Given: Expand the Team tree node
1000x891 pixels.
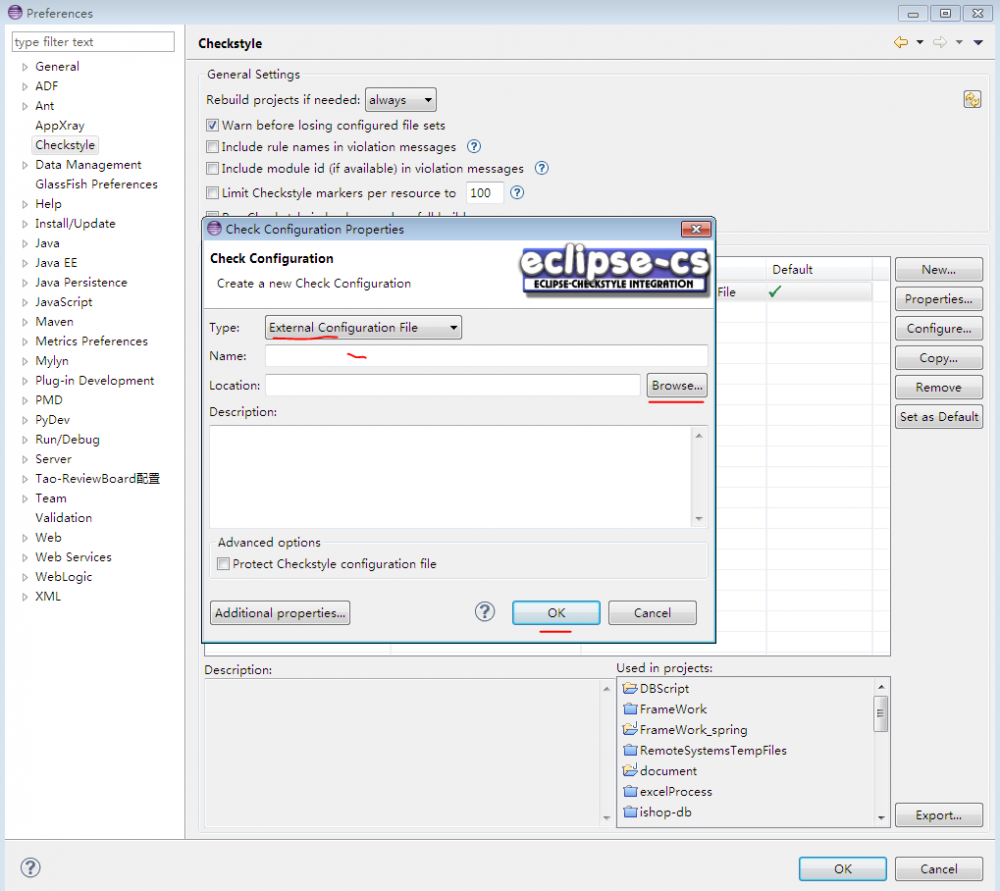Looking at the screenshot, I should pyautogui.click(x=25, y=499).
